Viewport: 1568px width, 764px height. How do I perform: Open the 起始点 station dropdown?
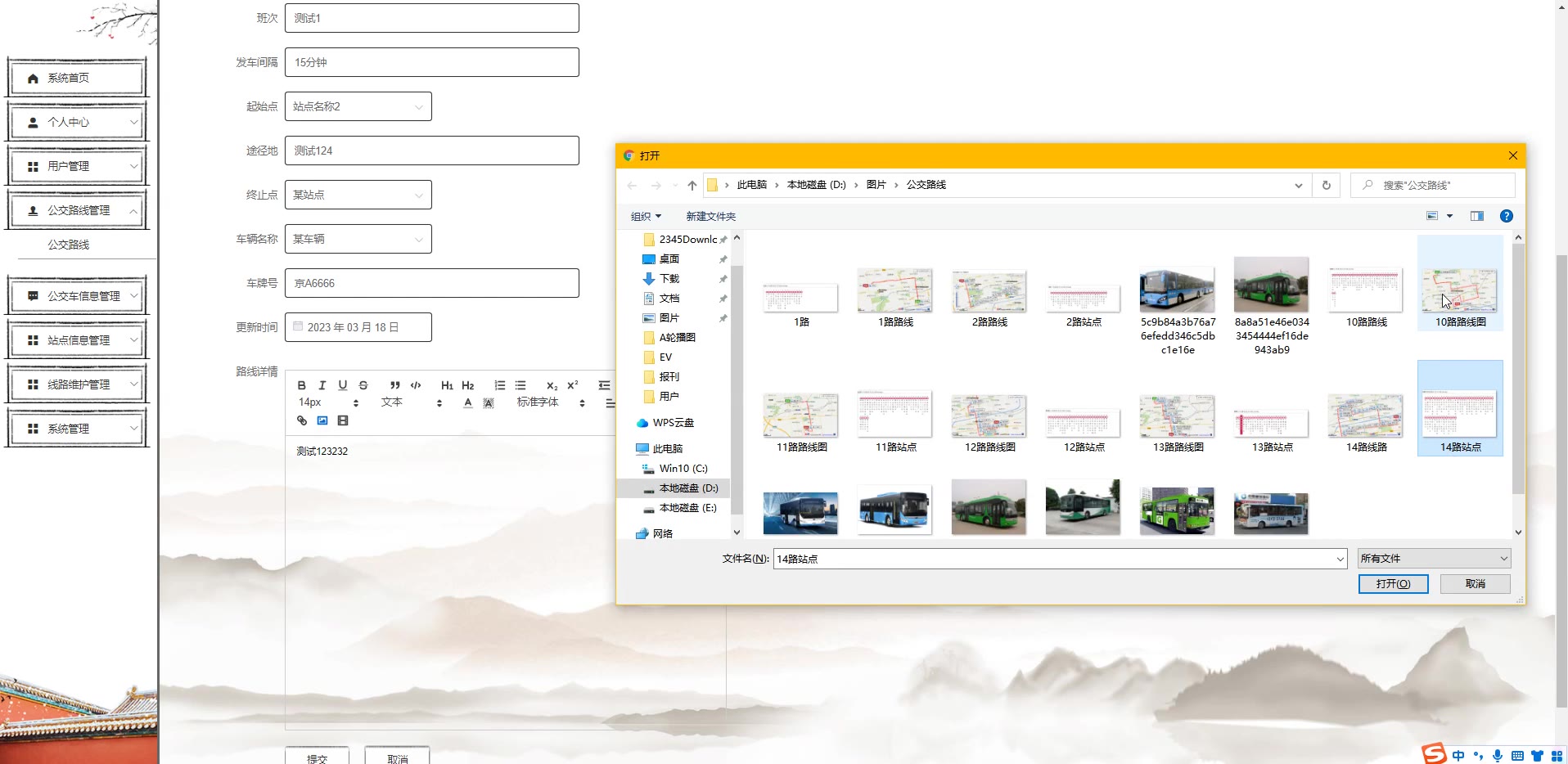[358, 106]
